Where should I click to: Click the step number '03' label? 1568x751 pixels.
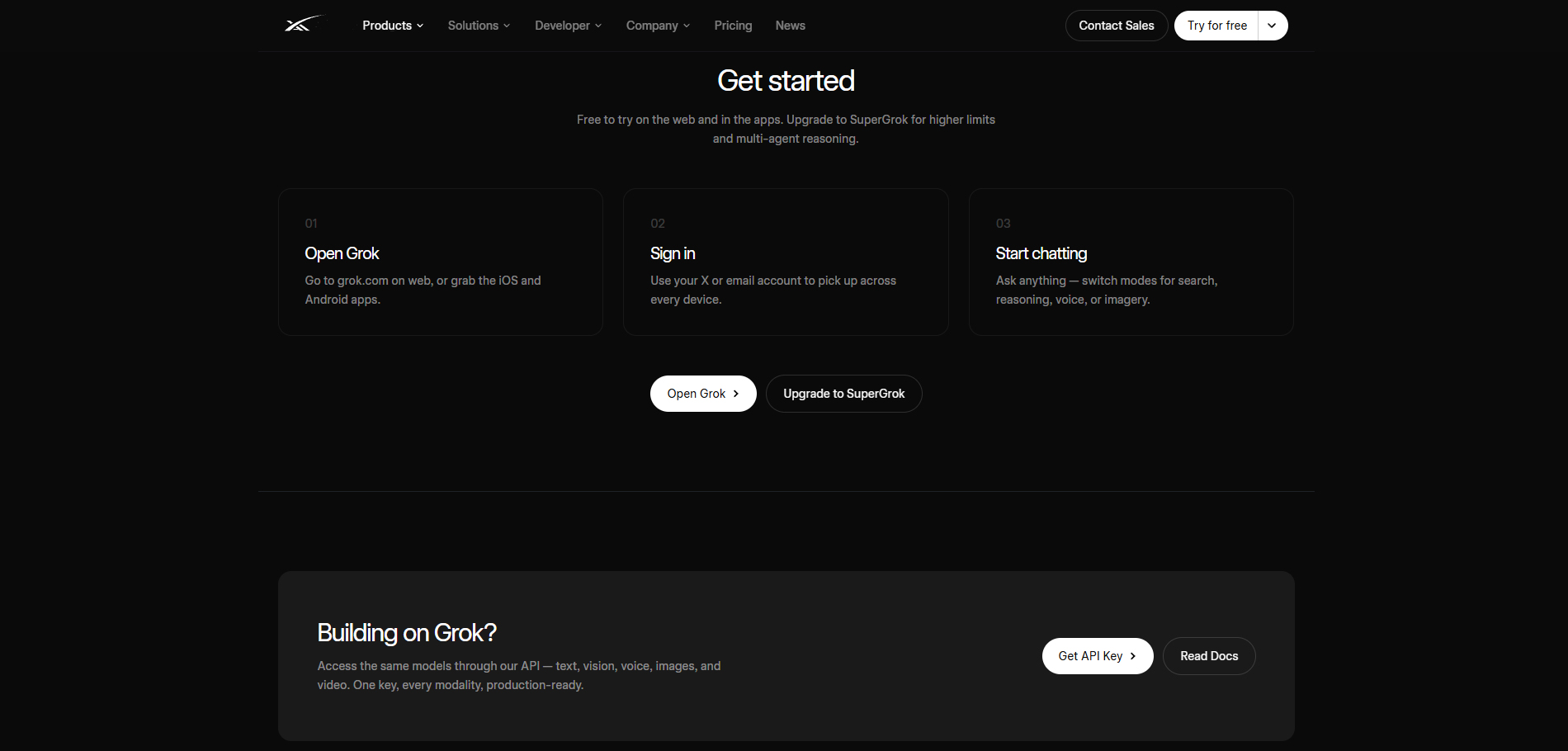pyautogui.click(x=1003, y=224)
